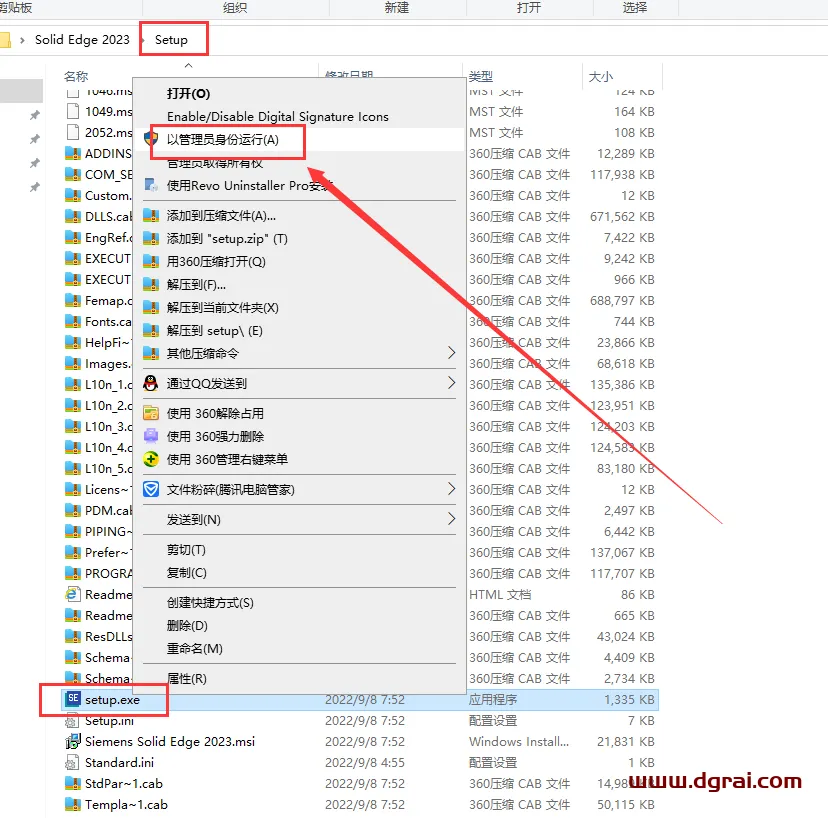Select 重命名(M) from the menu
This screenshot has height=818, width=828.
(x=194, y=648)
